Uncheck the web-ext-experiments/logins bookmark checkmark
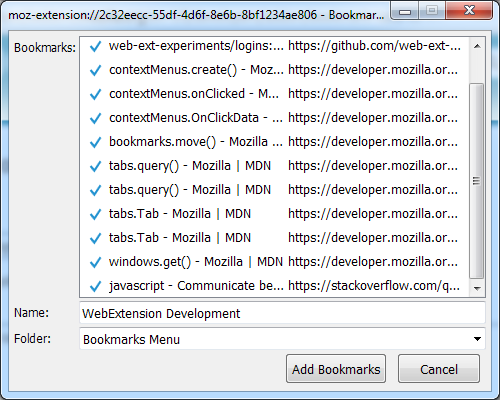The image size is (500, 400). point(95,46)
